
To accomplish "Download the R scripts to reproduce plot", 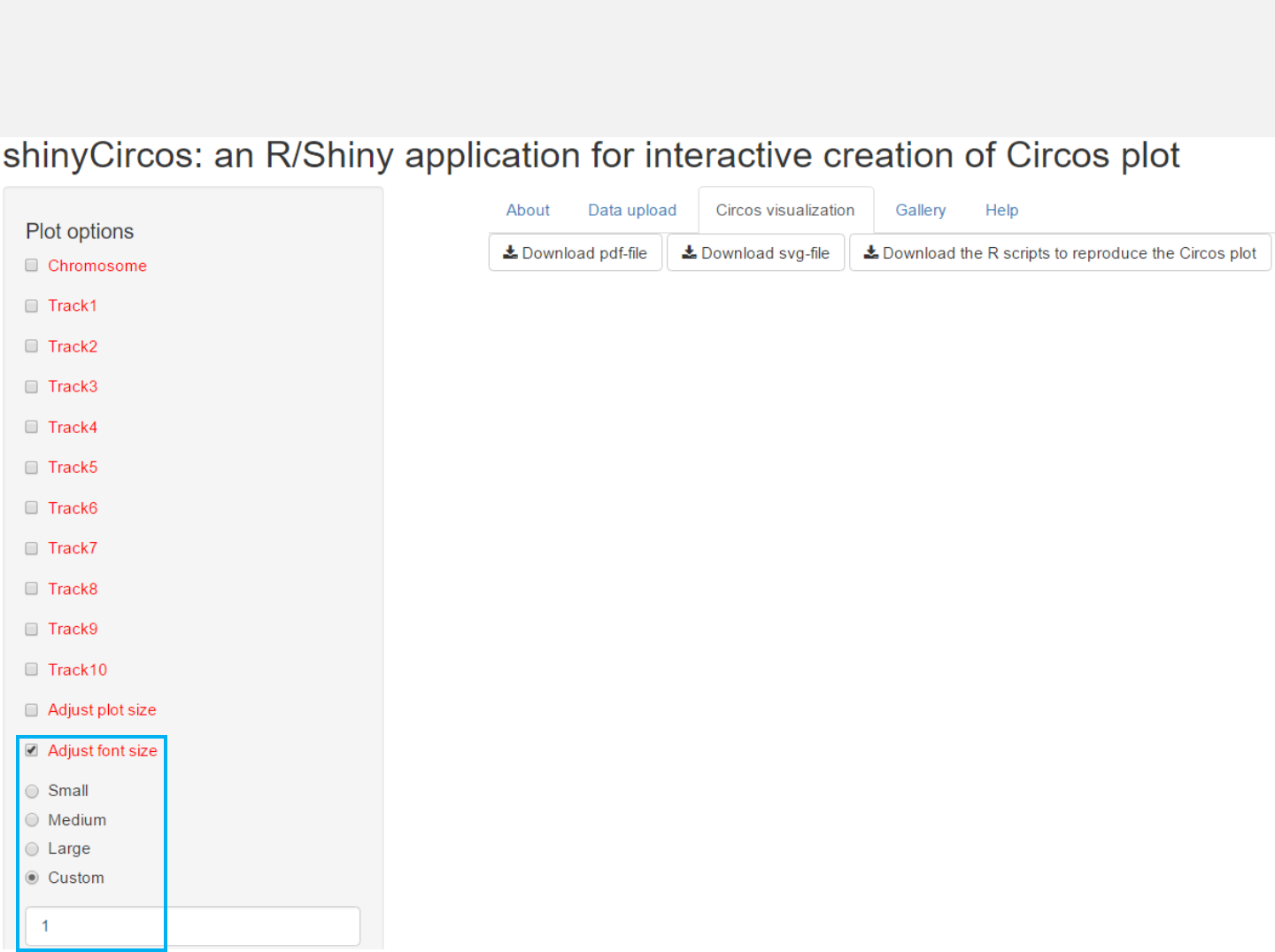I will (x=1061, y=252).
